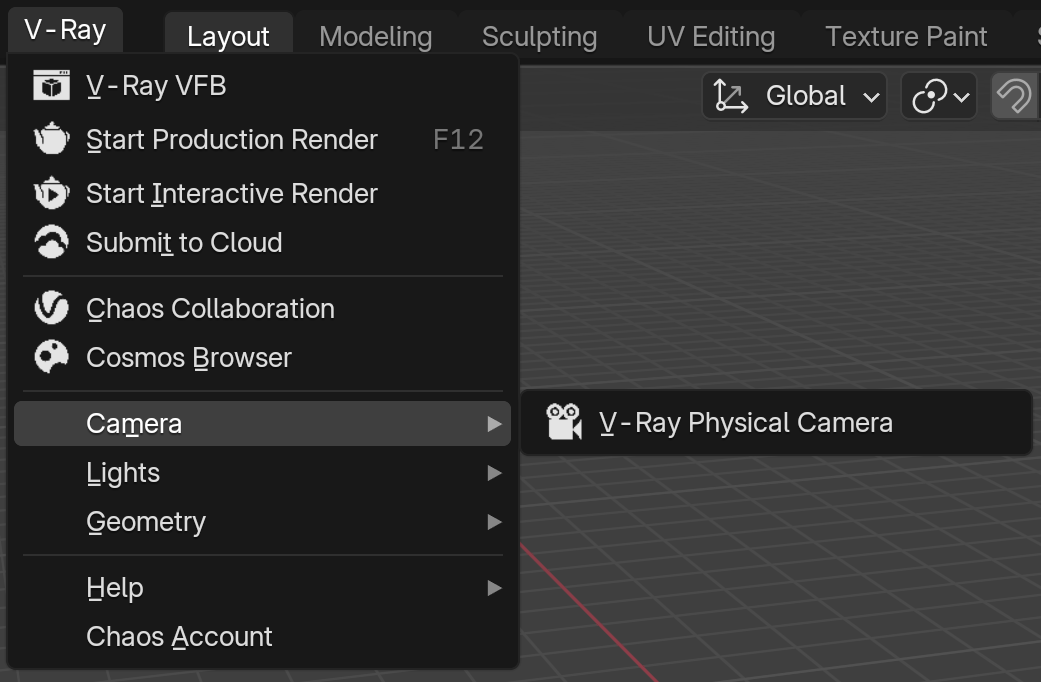Click the camera icon for V-Ray Physical Camera
The image size is (1041, 682).
pyautogui.click(x=564, y=422)
